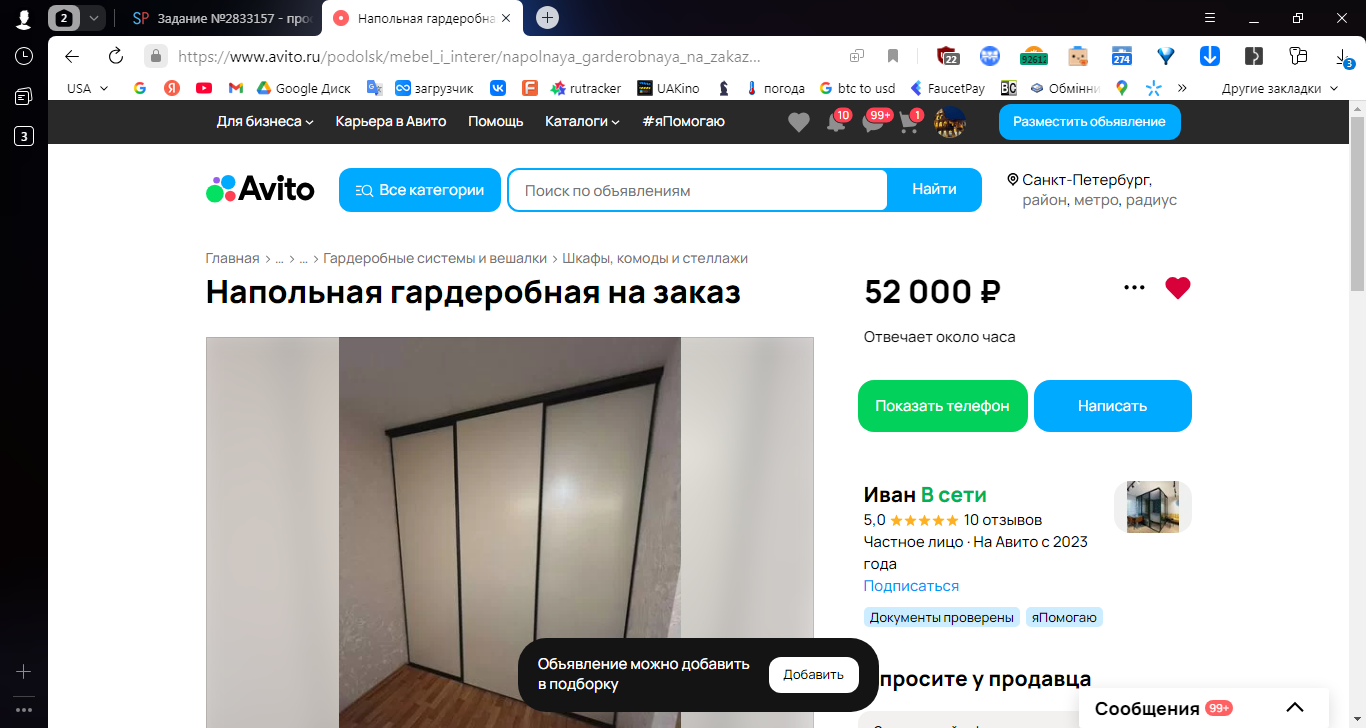1366x728 pixels.
Task: Expand the Для бизнеса dropdown menu
Action: pyautogui.click(x=265, y=122)
